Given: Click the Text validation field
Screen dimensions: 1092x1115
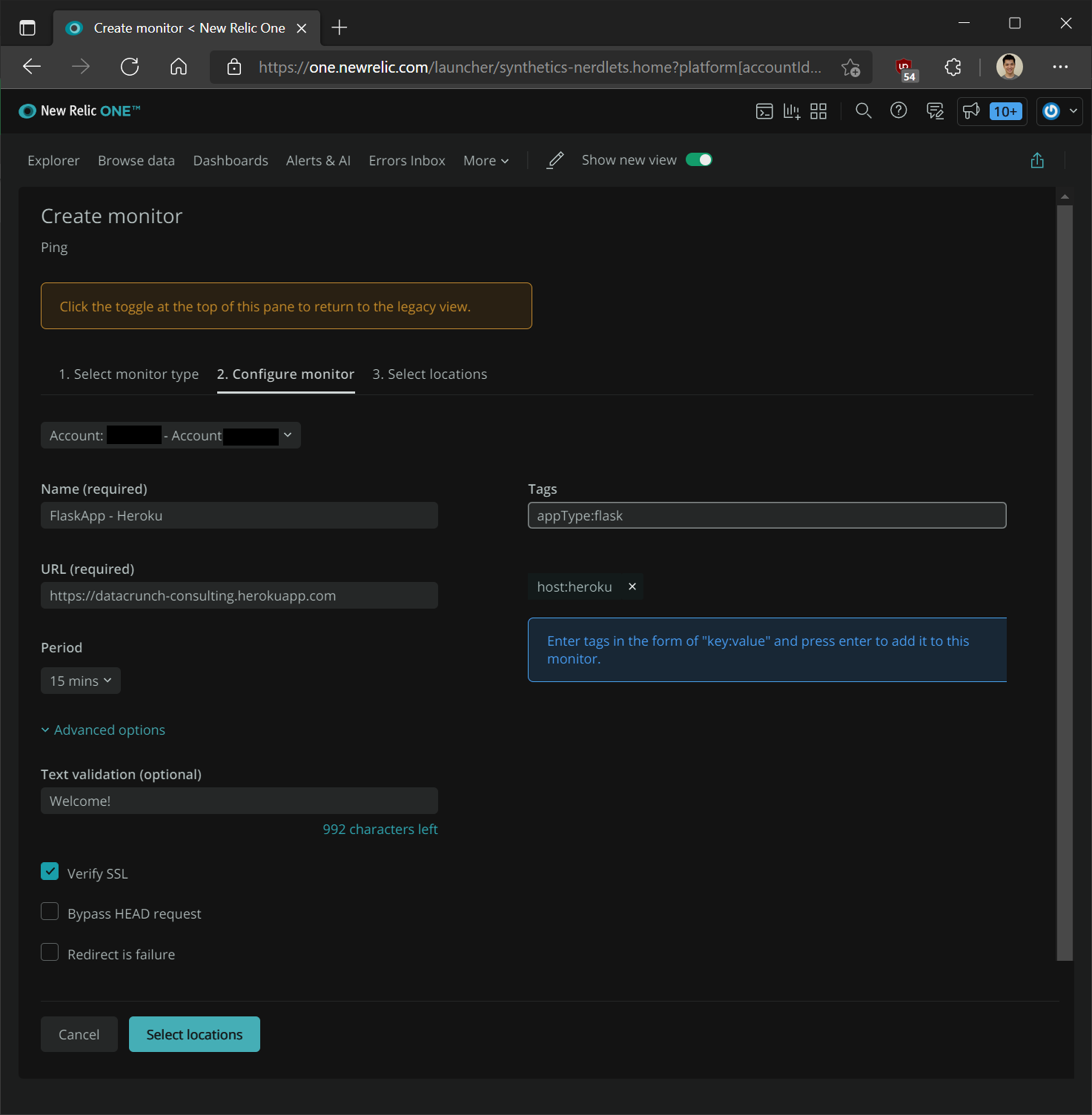Looking at the screenshot, I should (239, 801).
